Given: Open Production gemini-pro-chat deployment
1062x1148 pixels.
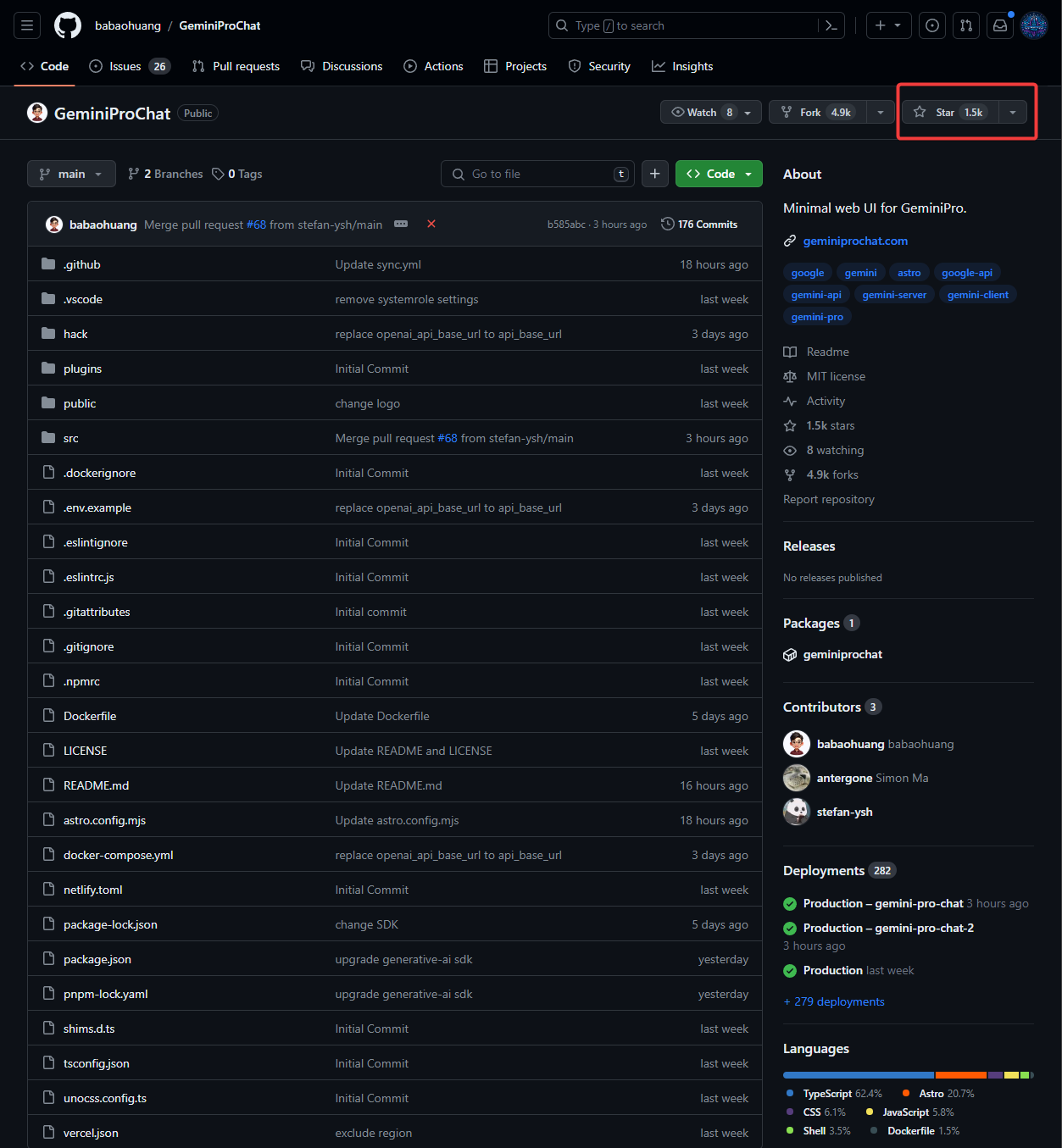Looking at the screenshot, I should [x=883, y=903].
